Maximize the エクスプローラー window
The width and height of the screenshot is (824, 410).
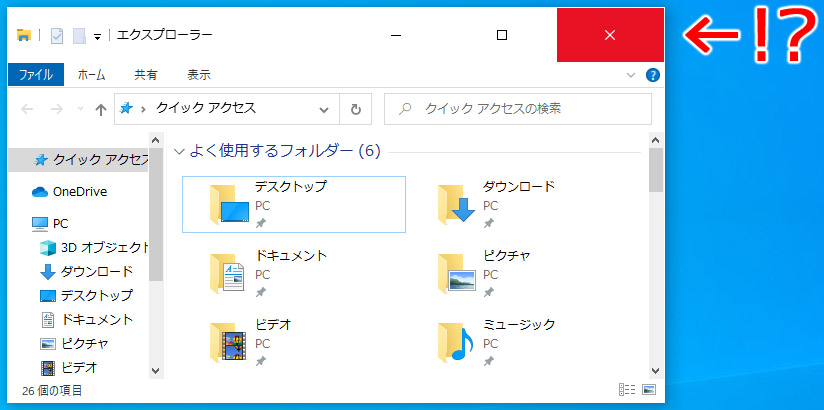click(x=502, y=35)
